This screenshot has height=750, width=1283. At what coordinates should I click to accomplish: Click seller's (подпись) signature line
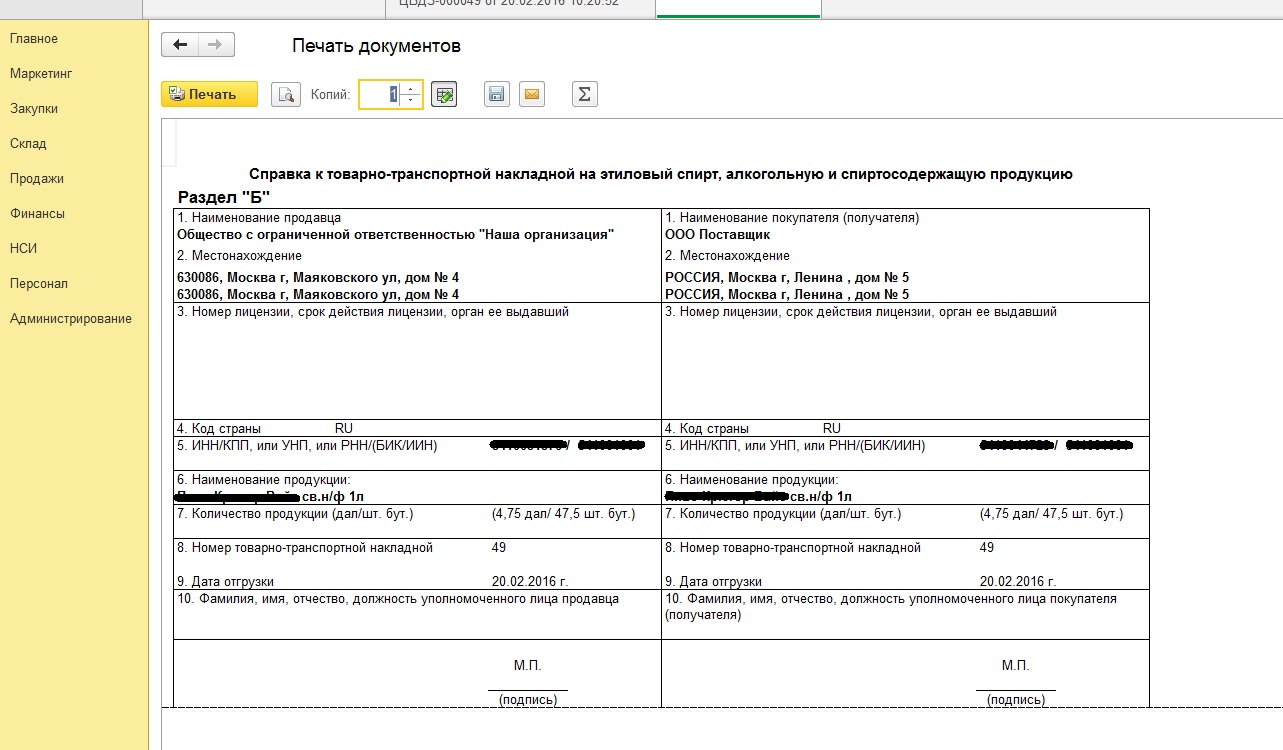[x=528, y=700]
